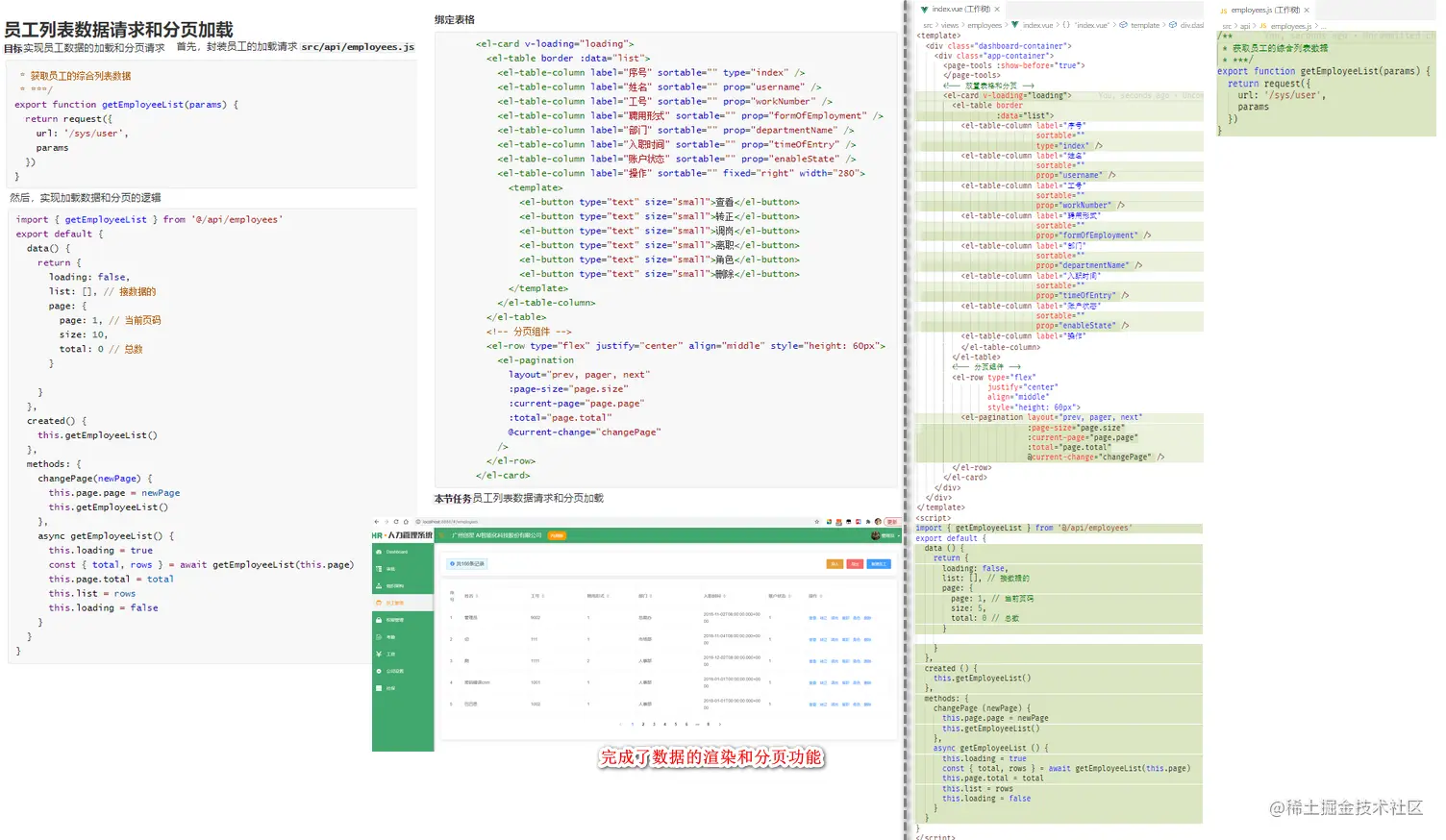Click the orange badge next to the company name
This screenshot has height=840, width=1446.
tap(557, 535)
